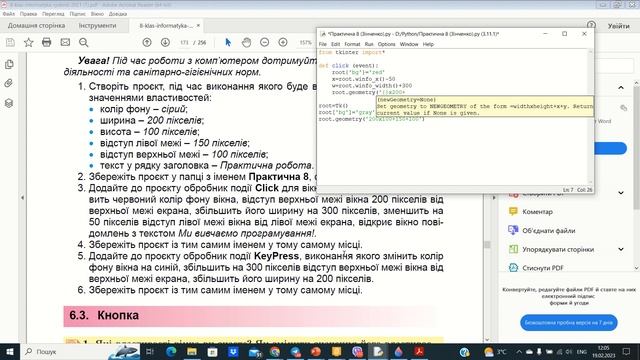The image size is (640, 360).
Task: Open Microsoft Edge from the taskbar
Action: (171, 351)
